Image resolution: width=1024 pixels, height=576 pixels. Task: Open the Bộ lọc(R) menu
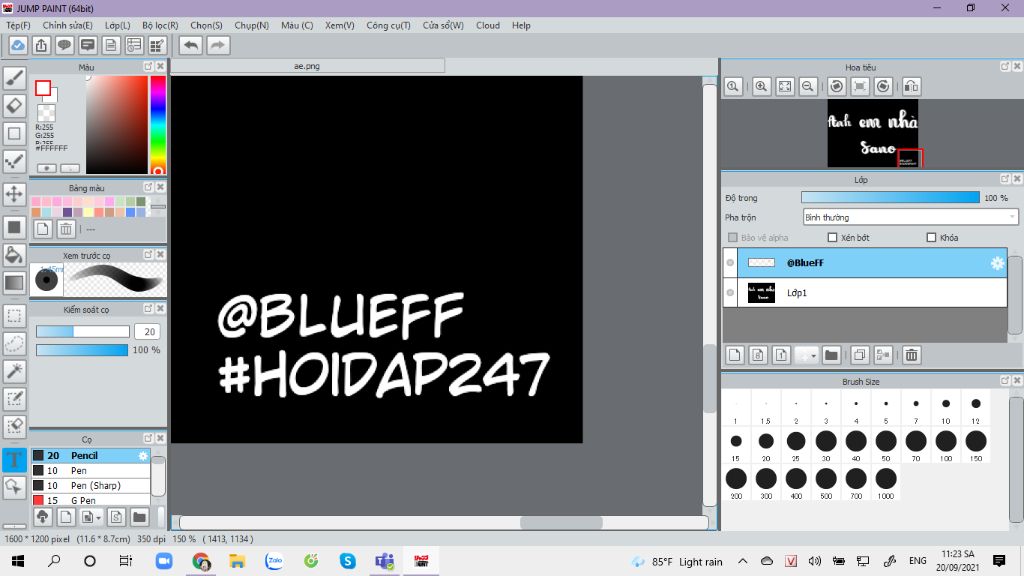160,25
